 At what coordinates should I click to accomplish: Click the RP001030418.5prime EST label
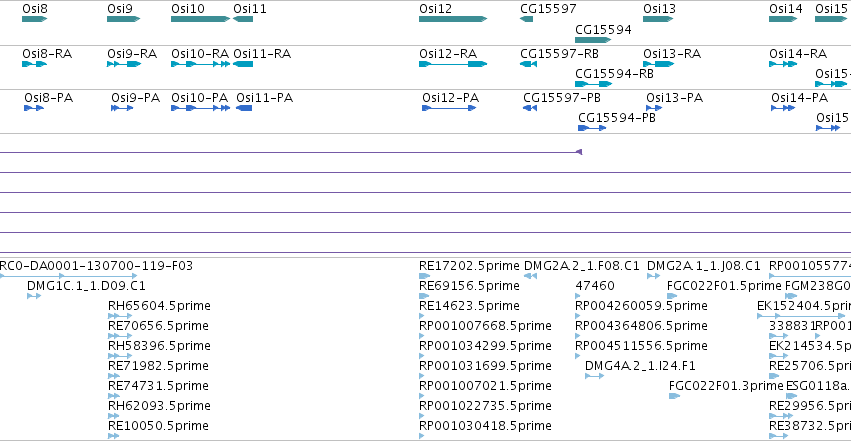(485, 426)
